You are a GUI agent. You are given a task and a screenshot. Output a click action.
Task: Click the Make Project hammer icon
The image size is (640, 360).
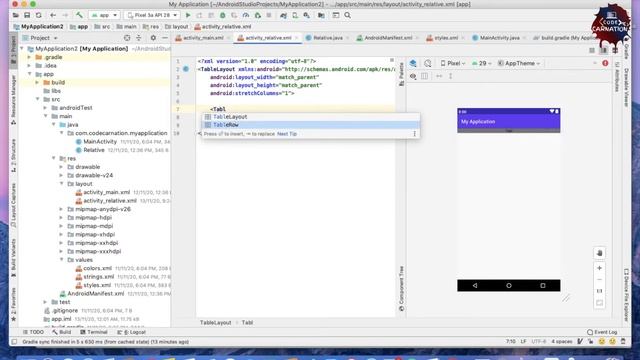pyautogui.click(x=79, y=15)
